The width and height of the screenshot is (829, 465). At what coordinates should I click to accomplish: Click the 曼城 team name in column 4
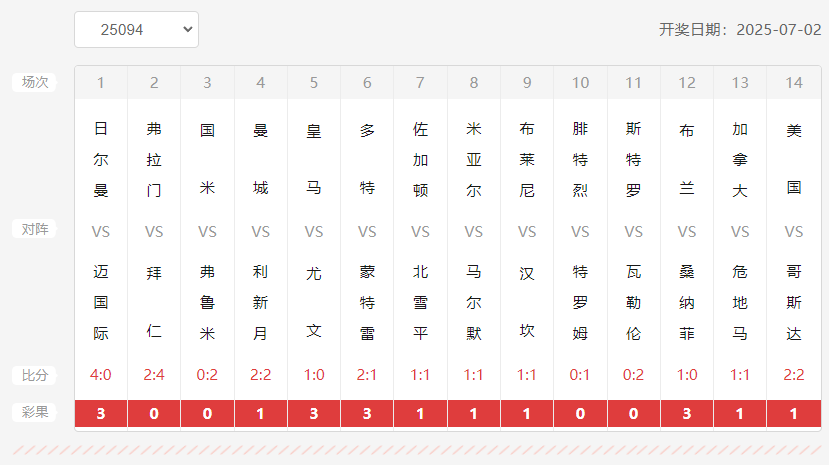(261, 159)
